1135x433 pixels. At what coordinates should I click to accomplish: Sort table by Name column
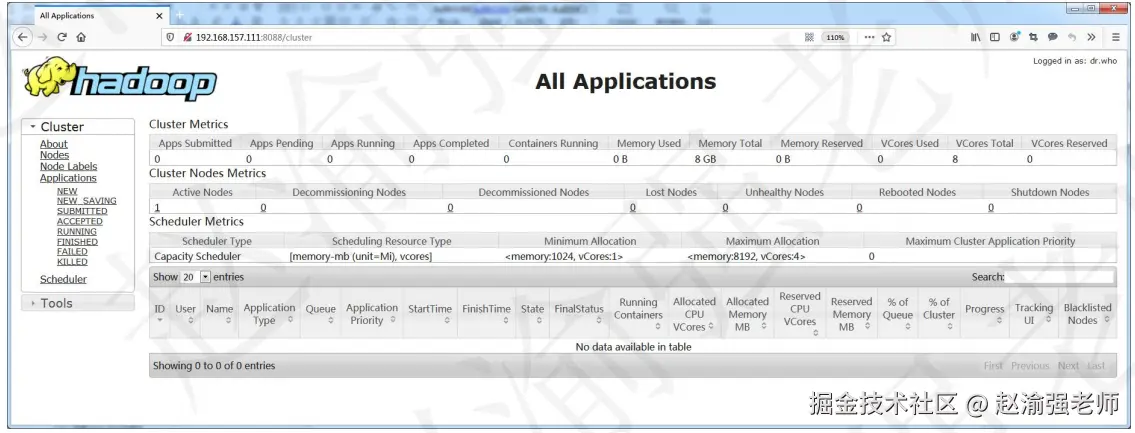click(219, 314)
